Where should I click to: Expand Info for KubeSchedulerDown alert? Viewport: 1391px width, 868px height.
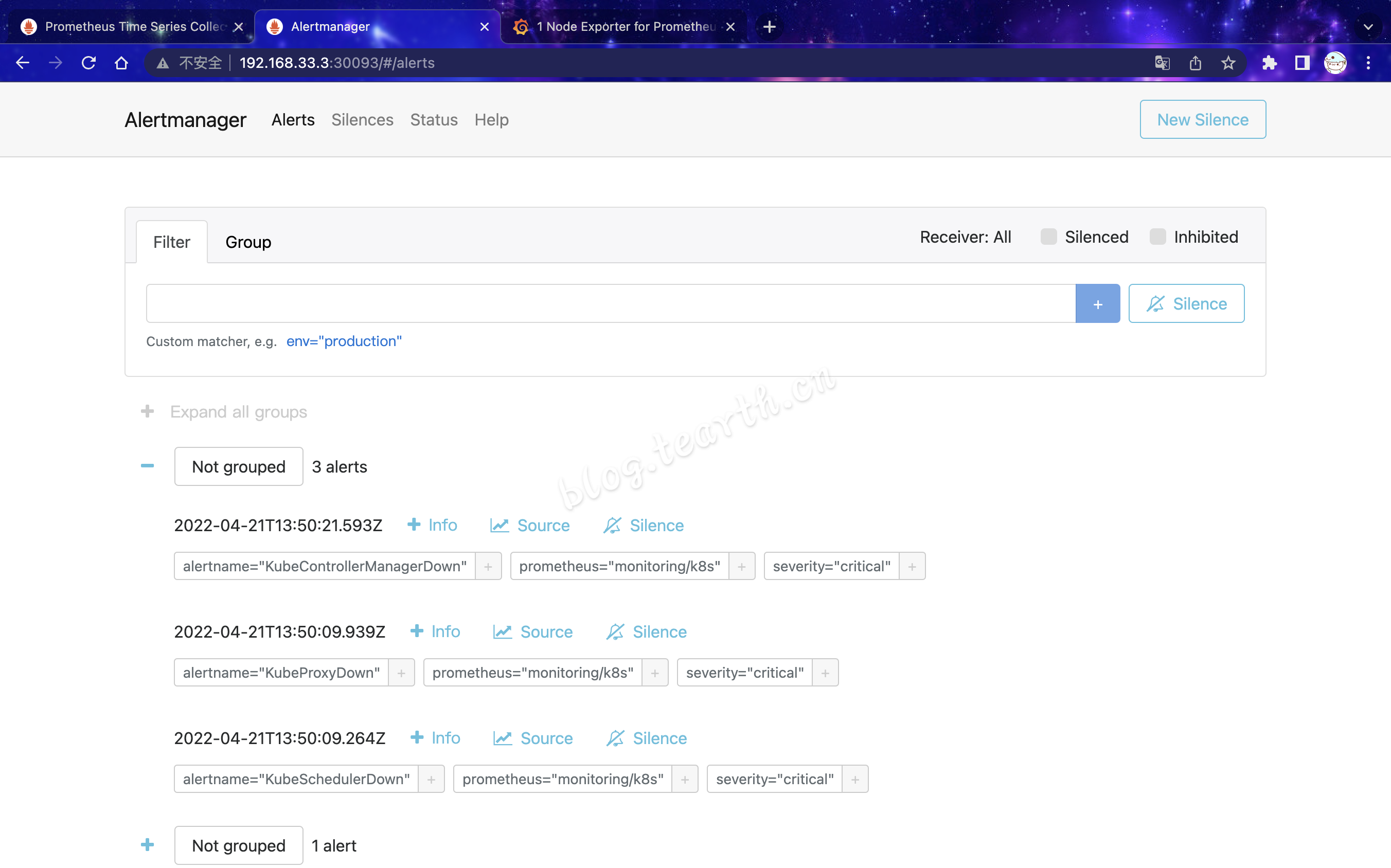point(435,737)
